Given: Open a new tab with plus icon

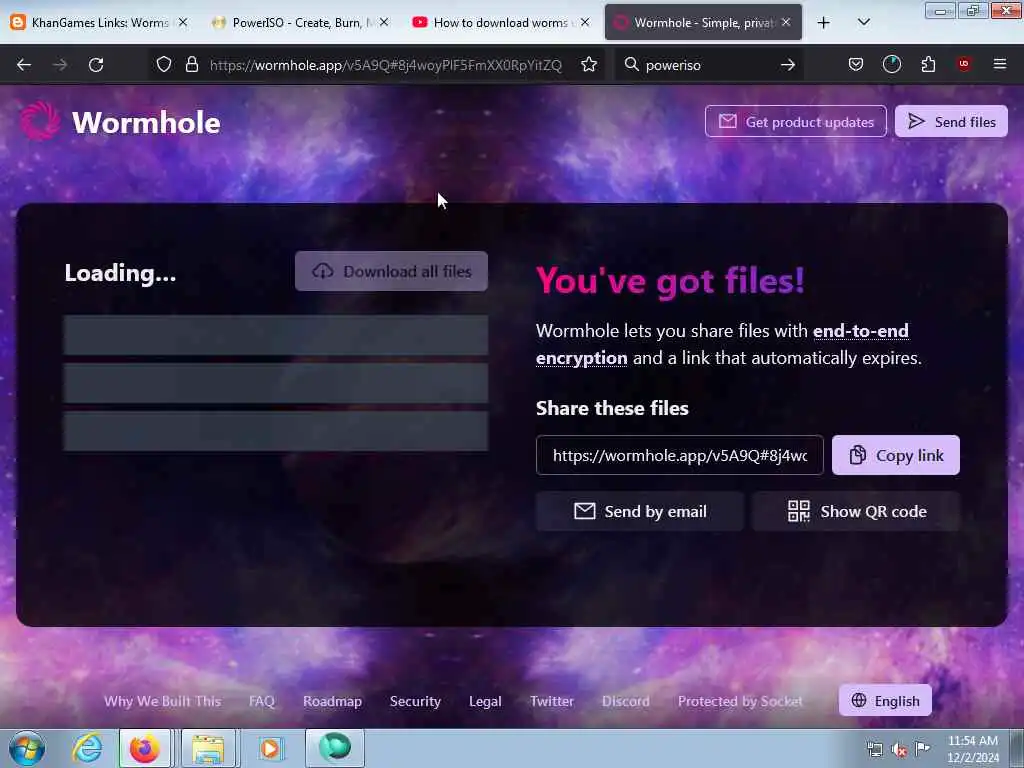Looking at the screenshot, I should [x=824, y=23].
